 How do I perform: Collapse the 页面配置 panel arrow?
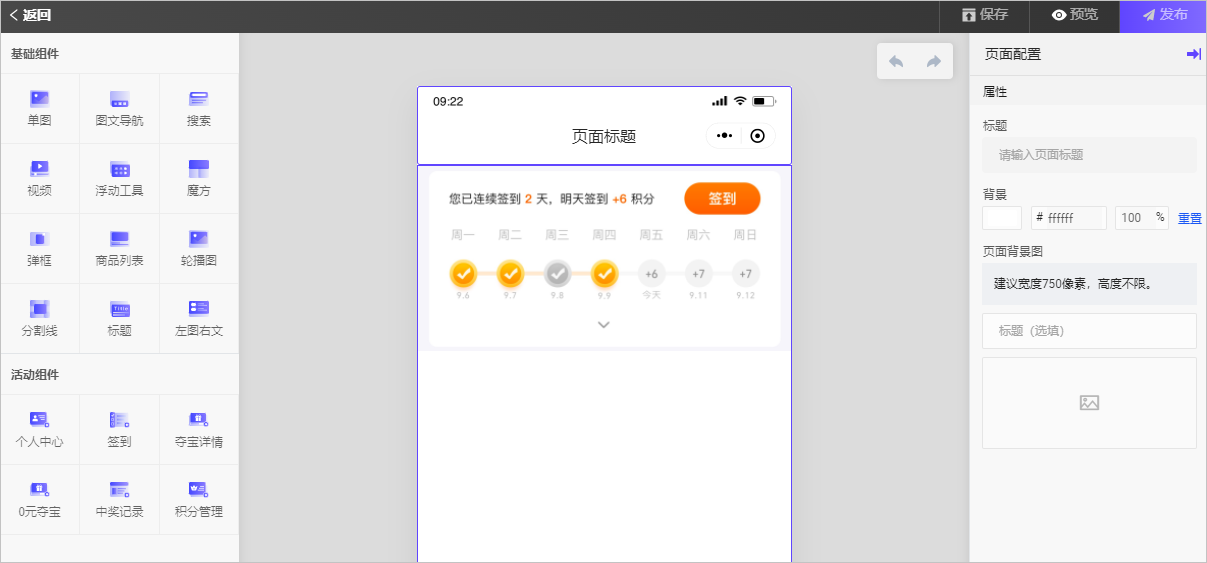(1193, 54)
